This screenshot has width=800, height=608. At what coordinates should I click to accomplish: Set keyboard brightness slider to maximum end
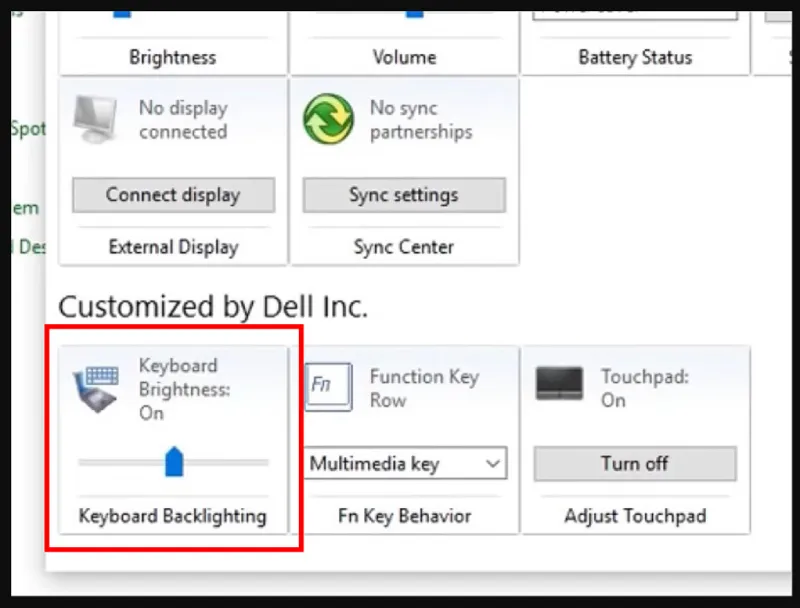[265, 463]
